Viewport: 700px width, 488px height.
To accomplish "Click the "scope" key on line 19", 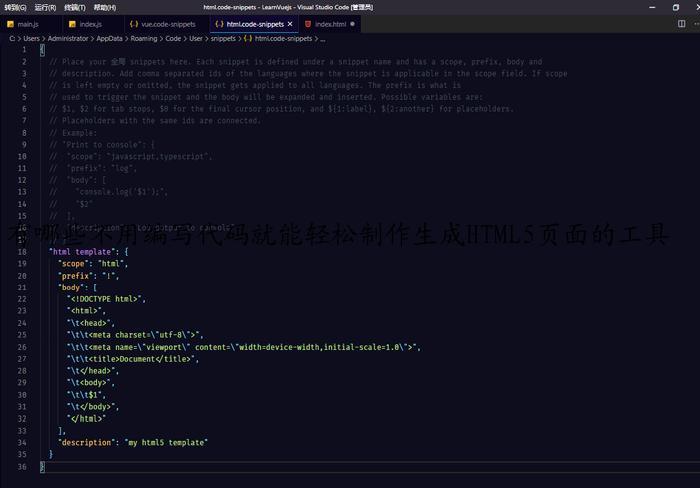I will [73, 264].
